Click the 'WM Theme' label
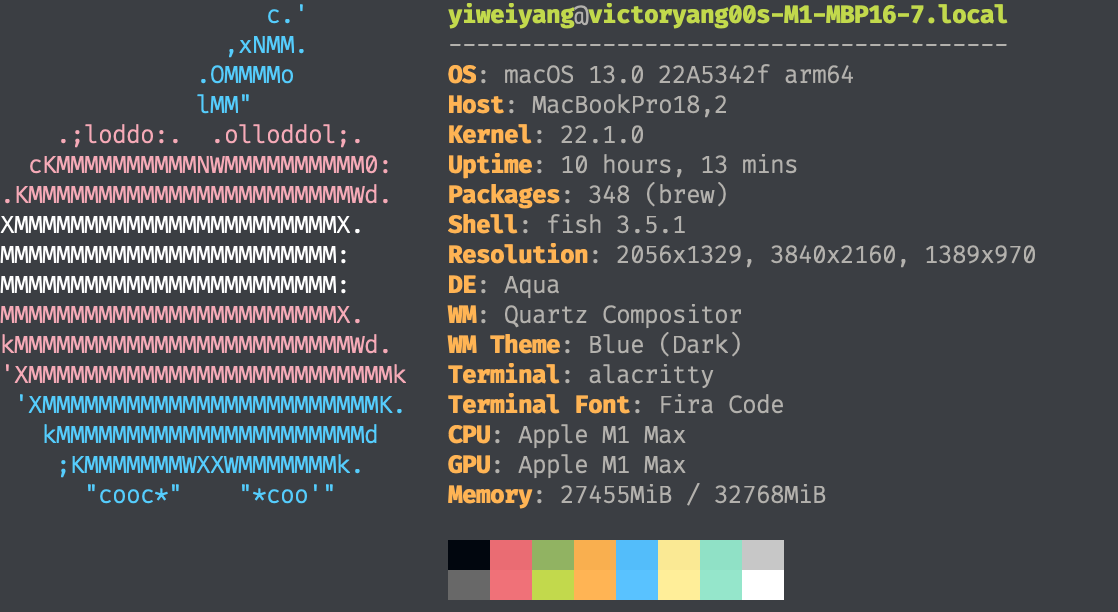This screenshot has width=1118, height=612. click(x=503, y=345)
